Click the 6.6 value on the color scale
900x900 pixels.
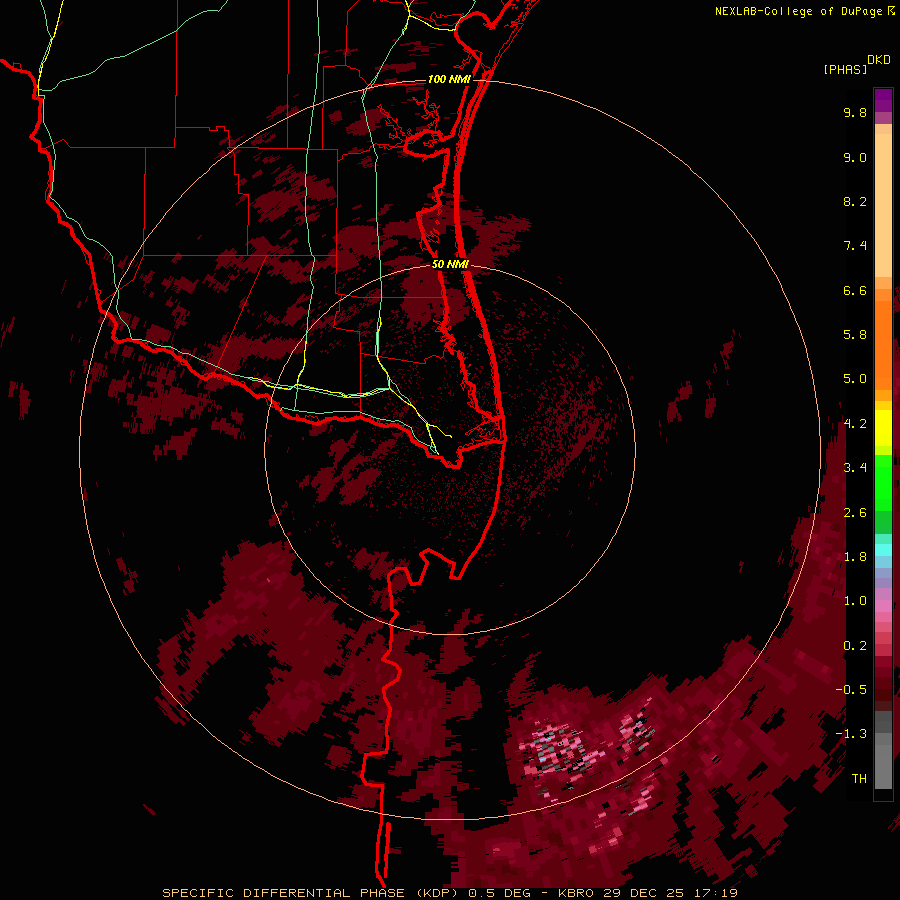pos(855,290)
